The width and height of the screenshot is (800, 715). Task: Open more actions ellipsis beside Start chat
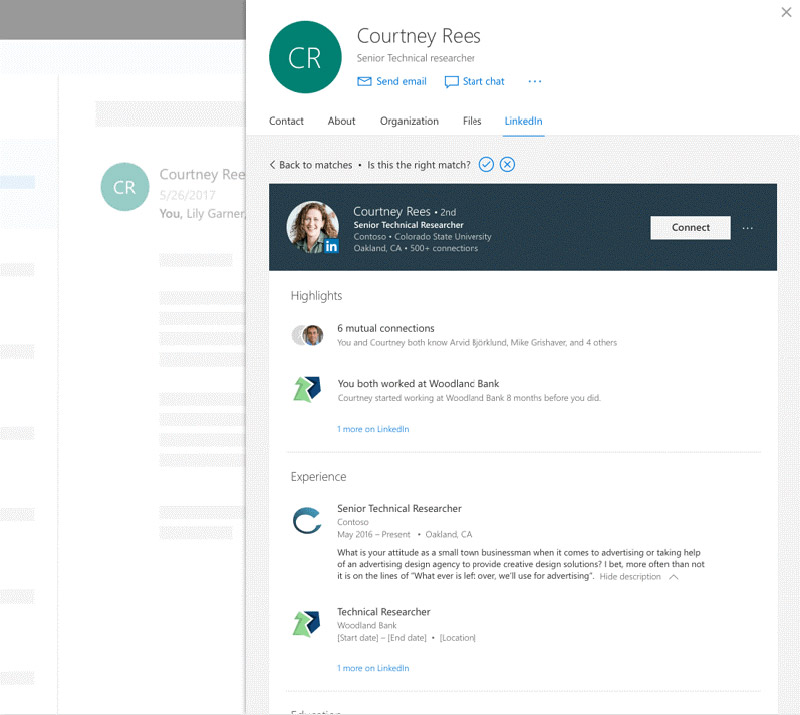[x=535, y=82]
